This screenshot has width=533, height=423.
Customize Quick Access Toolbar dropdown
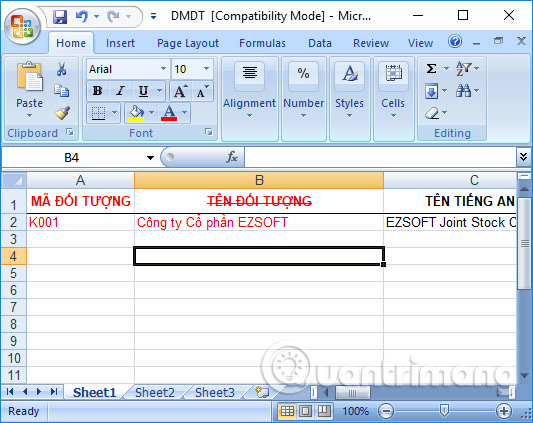click(x=154, y=16)
